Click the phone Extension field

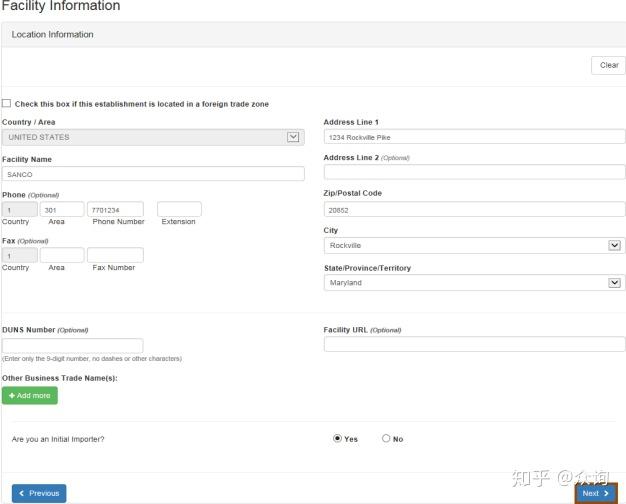(179, 210)
